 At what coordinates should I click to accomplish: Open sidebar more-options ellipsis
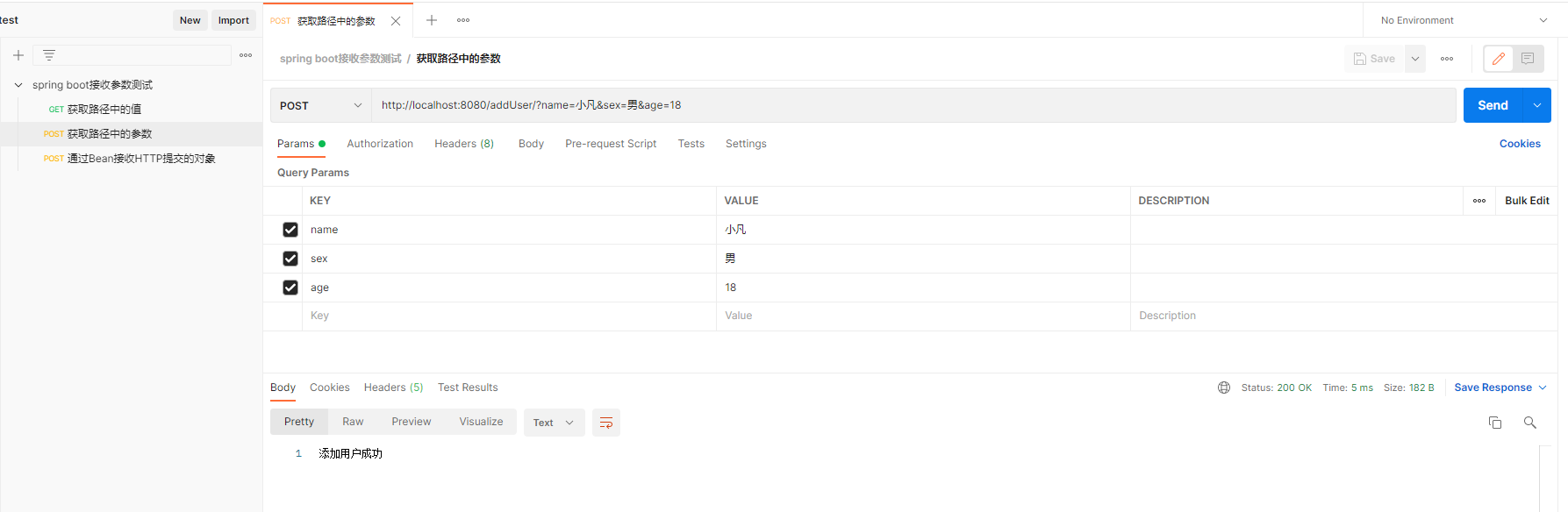[x=246, y=55]
